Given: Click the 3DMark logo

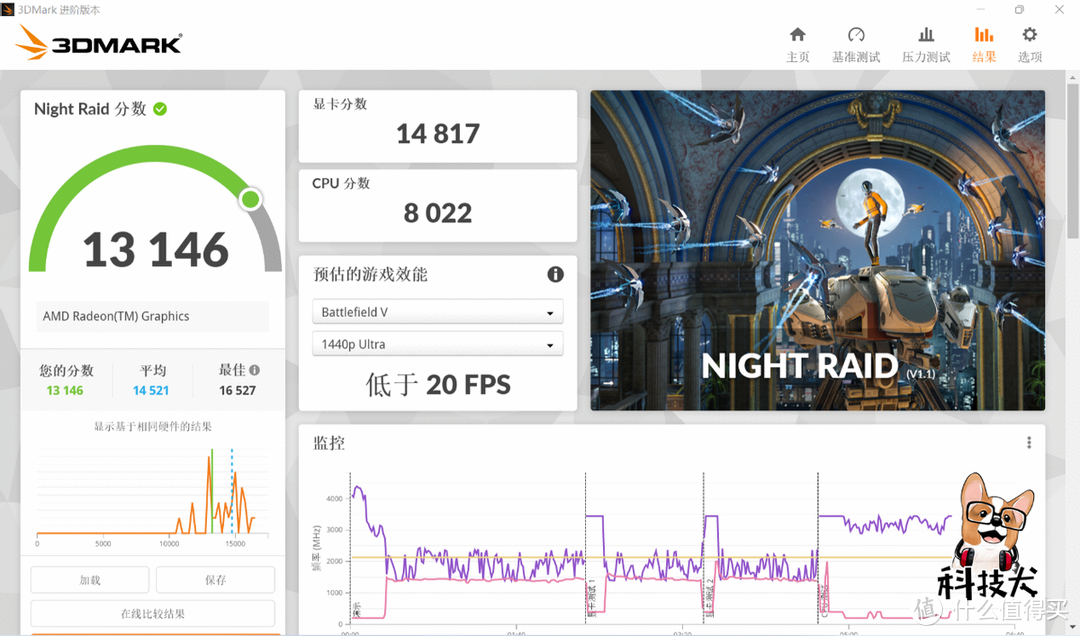Looking at the screenshot, I should click(x=98, y=43).
